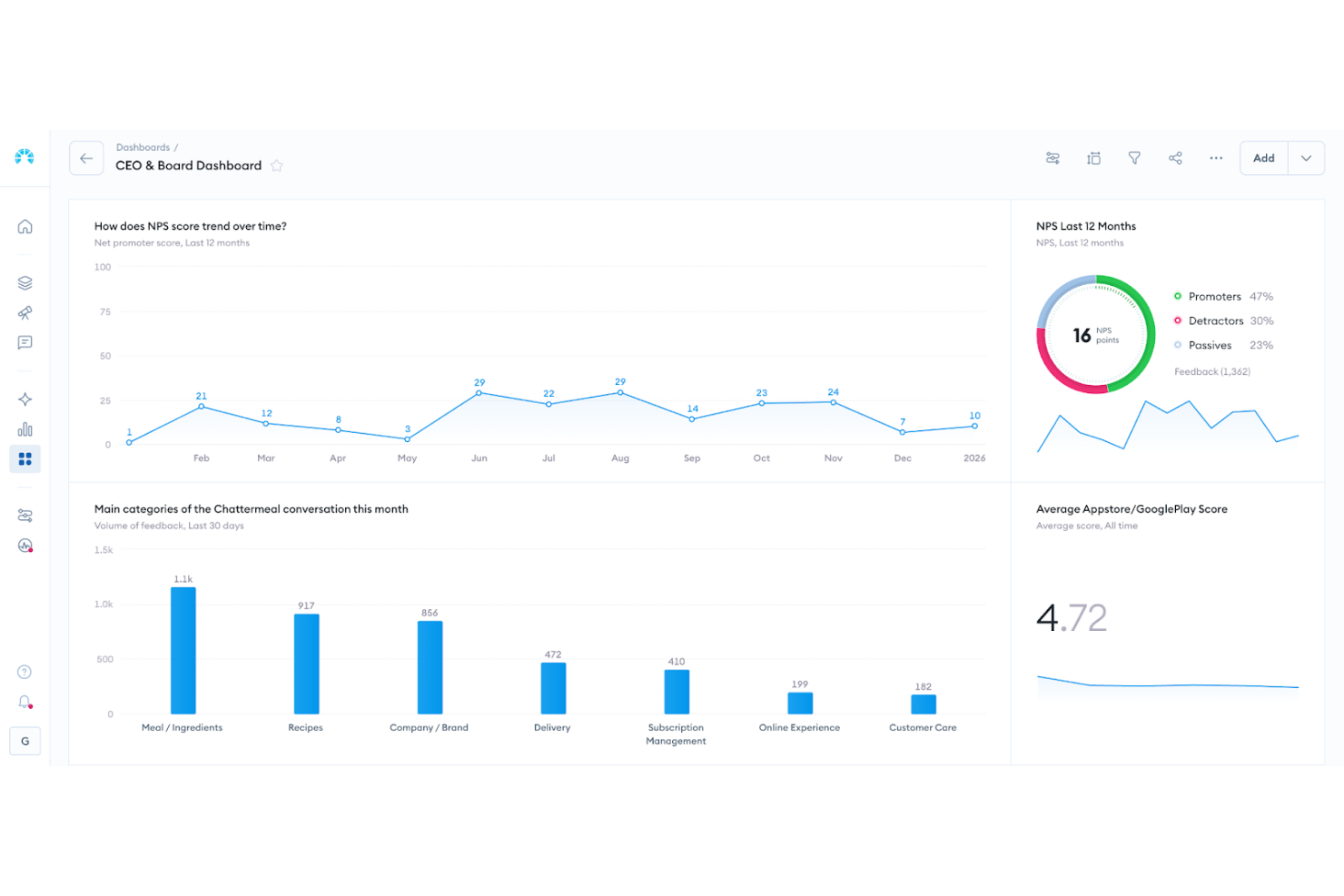Open the ellipsis overflow menu

(1216, 158)
